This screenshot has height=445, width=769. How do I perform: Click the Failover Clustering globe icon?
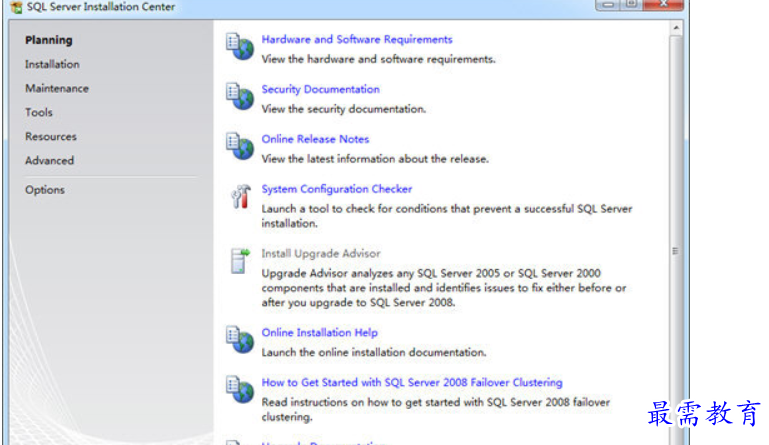click(x=240, y=389)
